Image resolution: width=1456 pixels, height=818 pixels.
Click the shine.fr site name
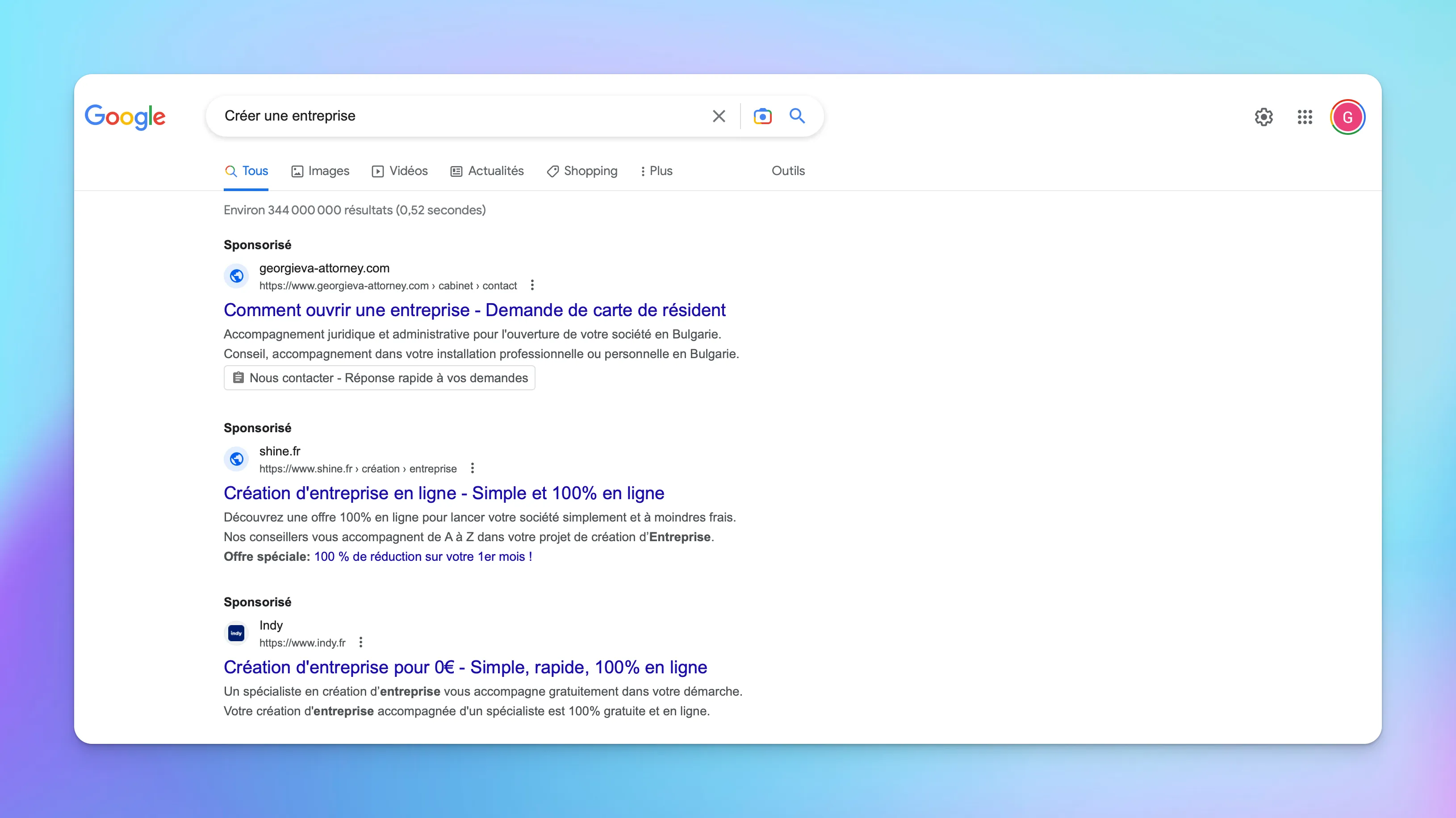pos(280,451)
